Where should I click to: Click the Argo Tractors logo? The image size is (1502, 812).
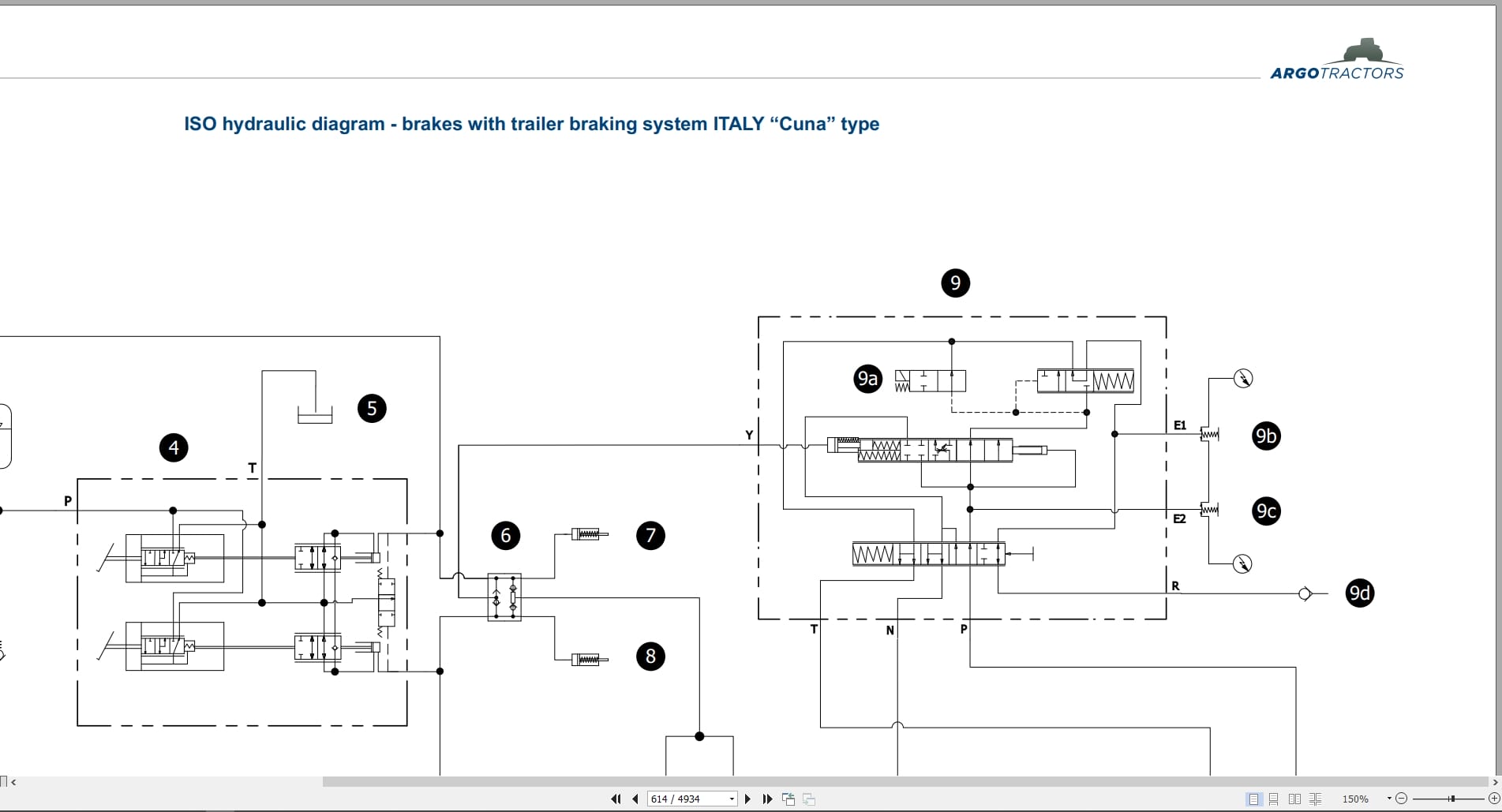(x=1337, y=59)
